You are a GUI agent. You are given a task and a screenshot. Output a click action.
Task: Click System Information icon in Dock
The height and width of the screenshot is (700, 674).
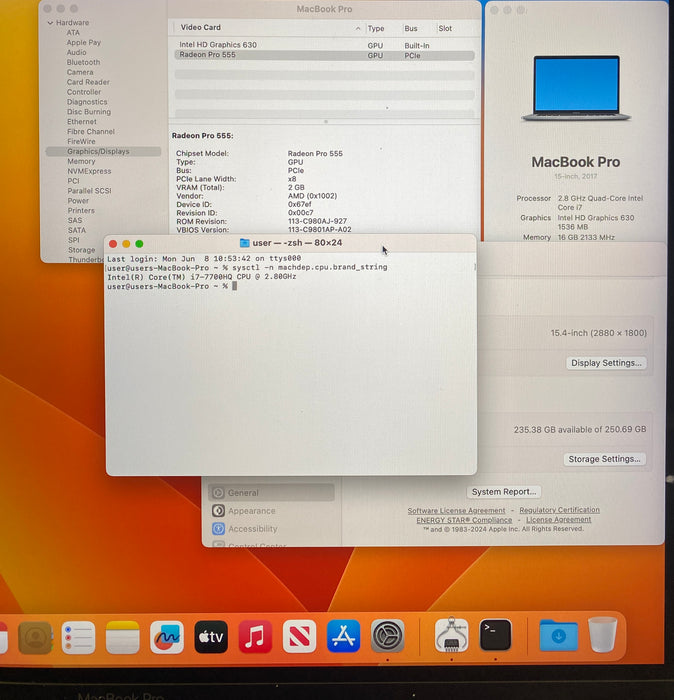coord(451,635)
